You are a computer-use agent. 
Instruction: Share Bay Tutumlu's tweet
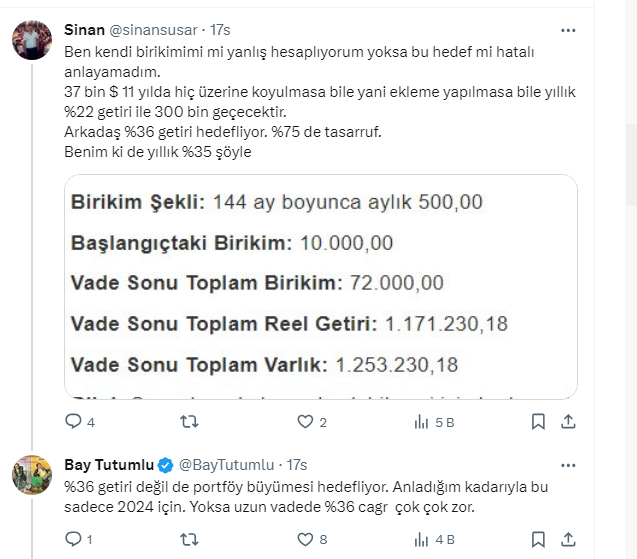(569, 539)
